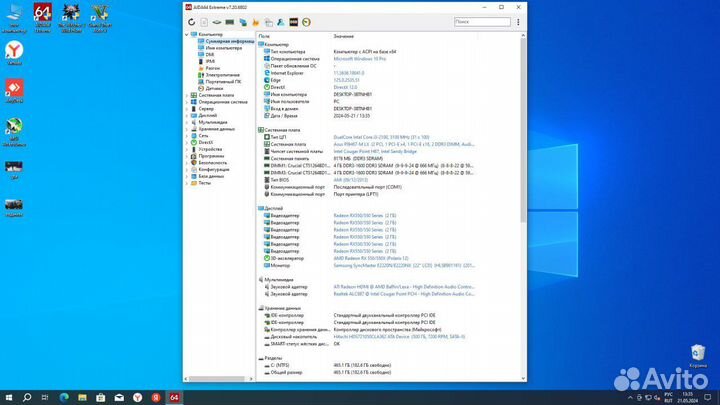Click the toolbar icon right of the flame
Image resolution: width=720 pixels, height=405 pixels.
[x=268, y=22]
